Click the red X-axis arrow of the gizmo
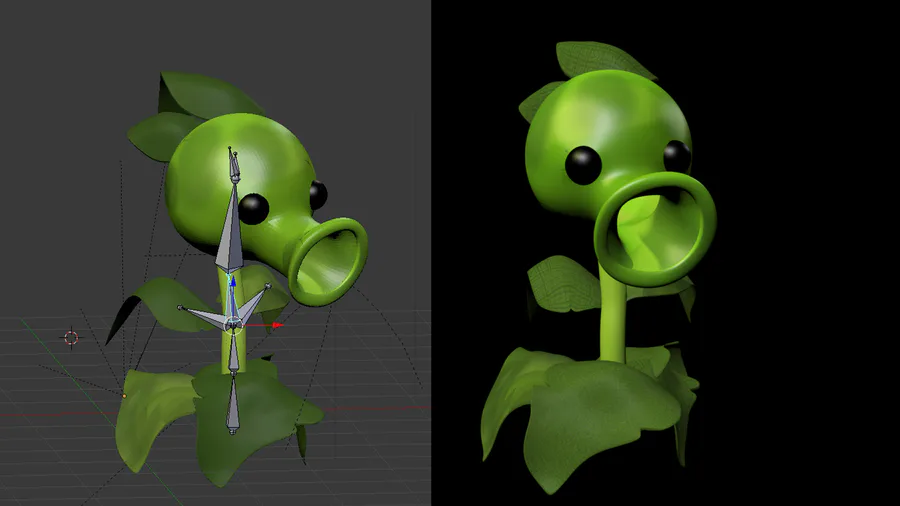This screenshot has width=900, height=506. [278, 325]
